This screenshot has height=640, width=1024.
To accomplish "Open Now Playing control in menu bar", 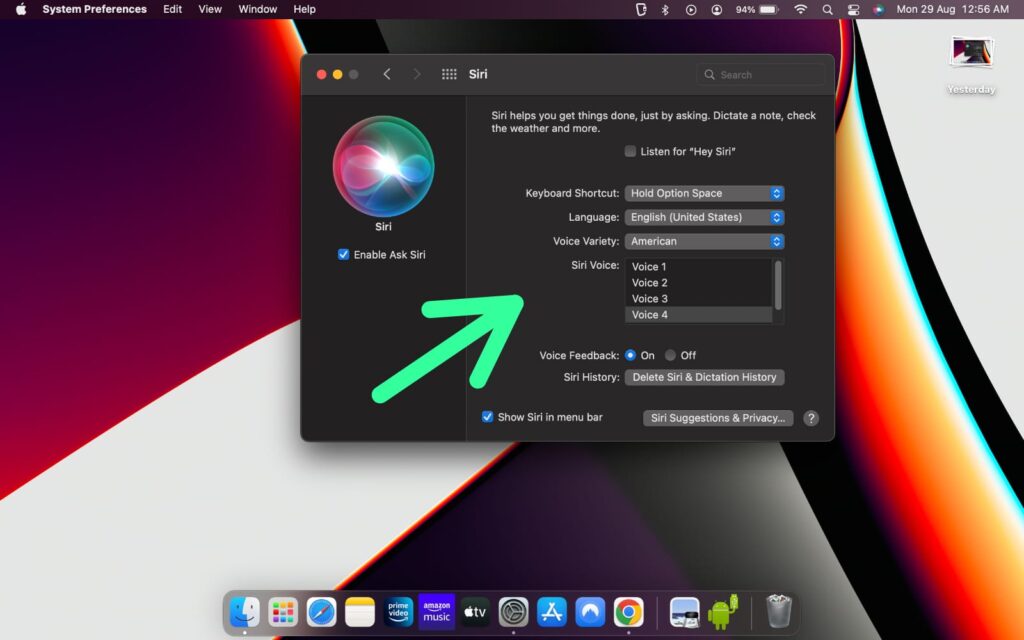I will coord(691,9).
